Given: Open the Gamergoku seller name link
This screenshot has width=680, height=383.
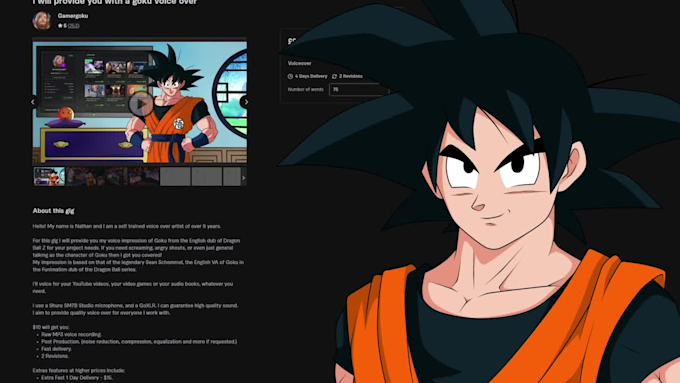Looking at the screenshot, I should [73, 16].
